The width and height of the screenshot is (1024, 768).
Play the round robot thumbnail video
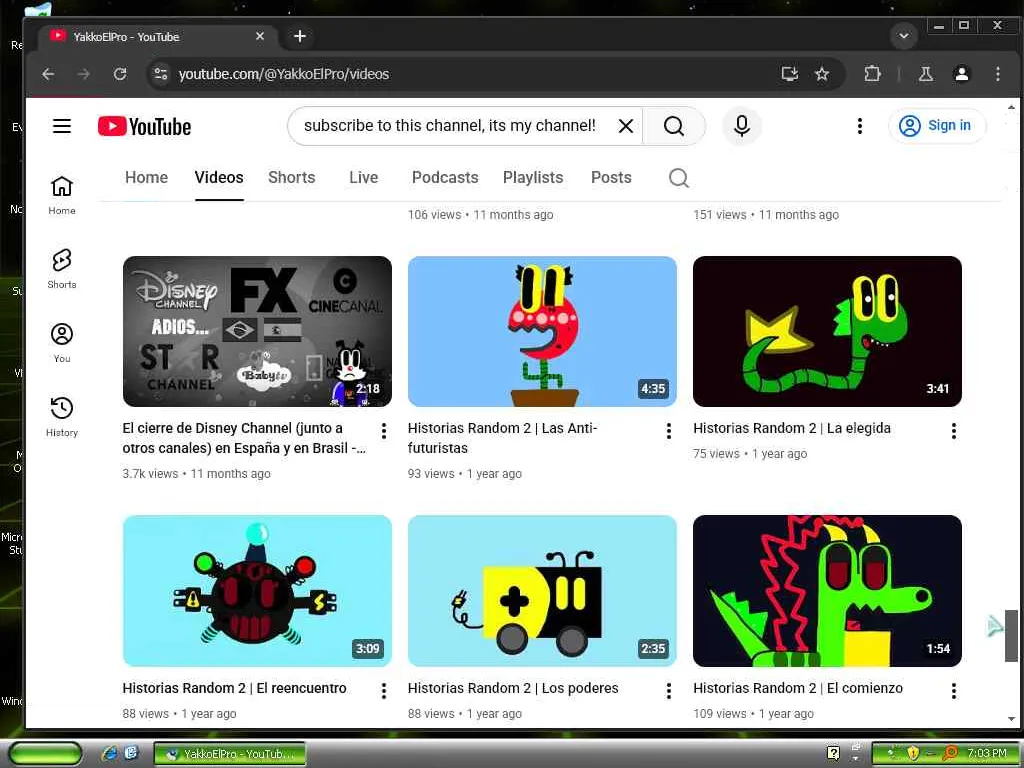coord(257,591)
